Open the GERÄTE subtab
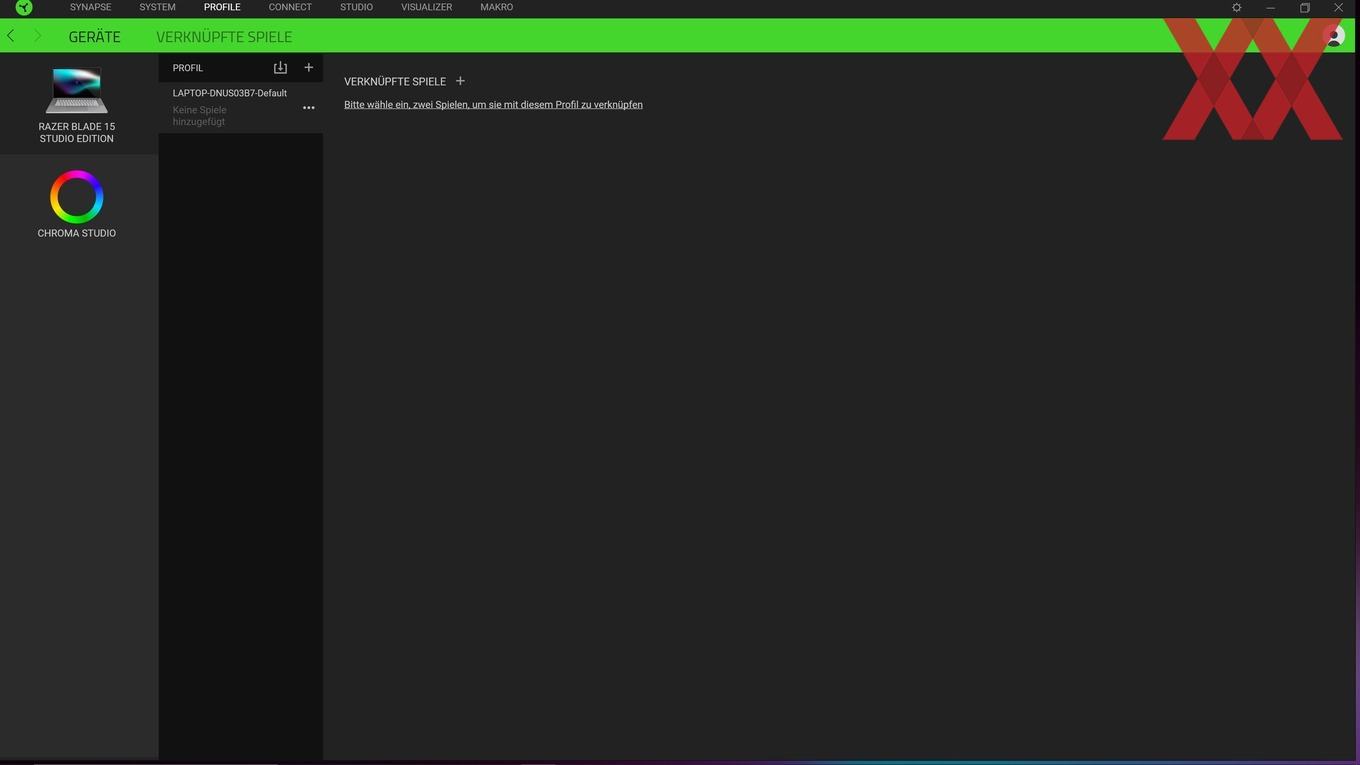1360x765 pixels. point(94,37)
